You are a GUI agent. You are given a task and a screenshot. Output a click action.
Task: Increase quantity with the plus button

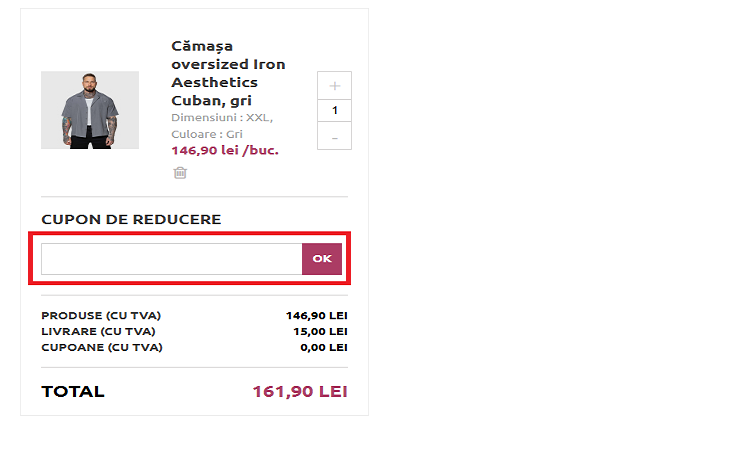coord(334,86)
